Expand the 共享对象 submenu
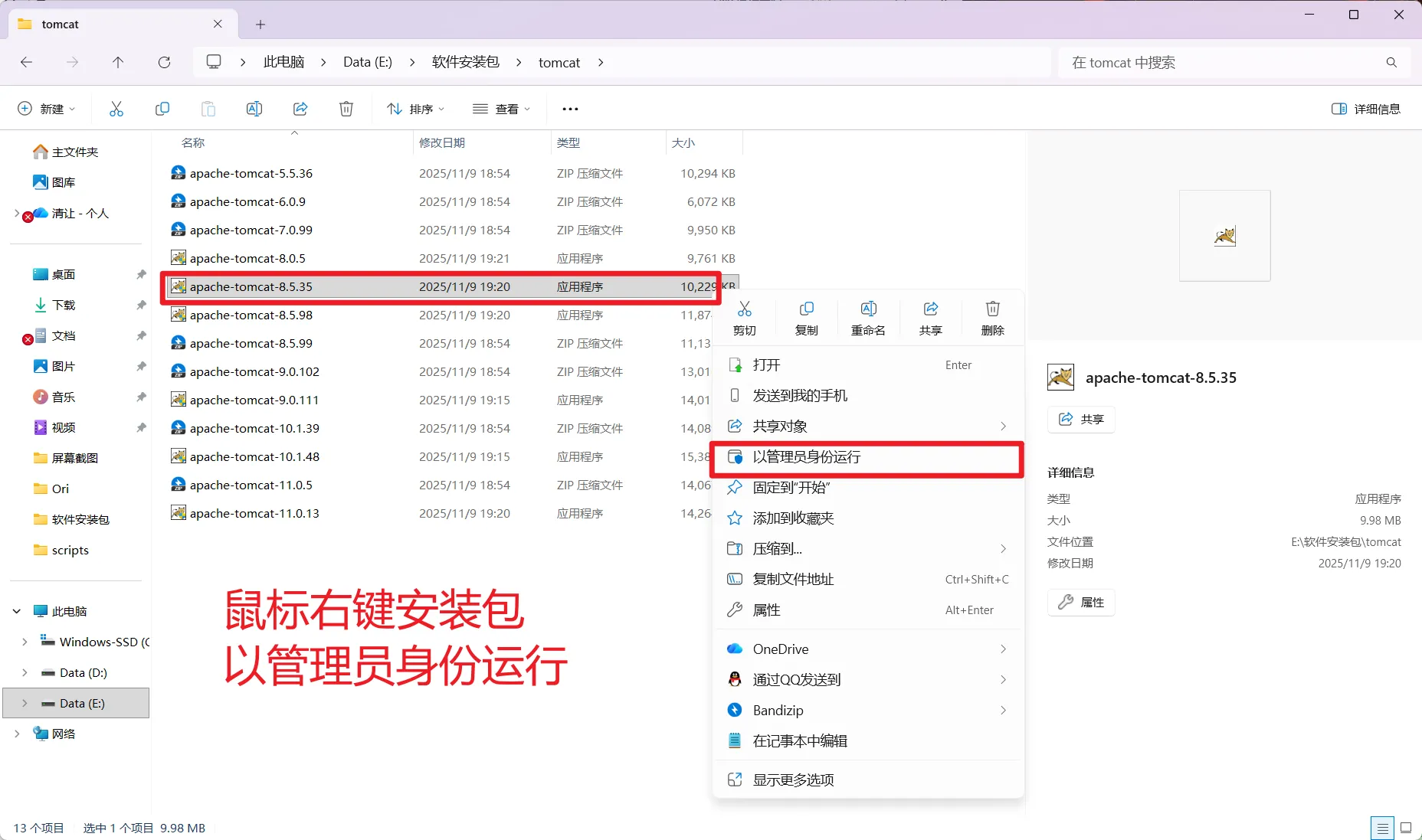This screenshot has width=1422, height=840. click(x=1003, y=426)
